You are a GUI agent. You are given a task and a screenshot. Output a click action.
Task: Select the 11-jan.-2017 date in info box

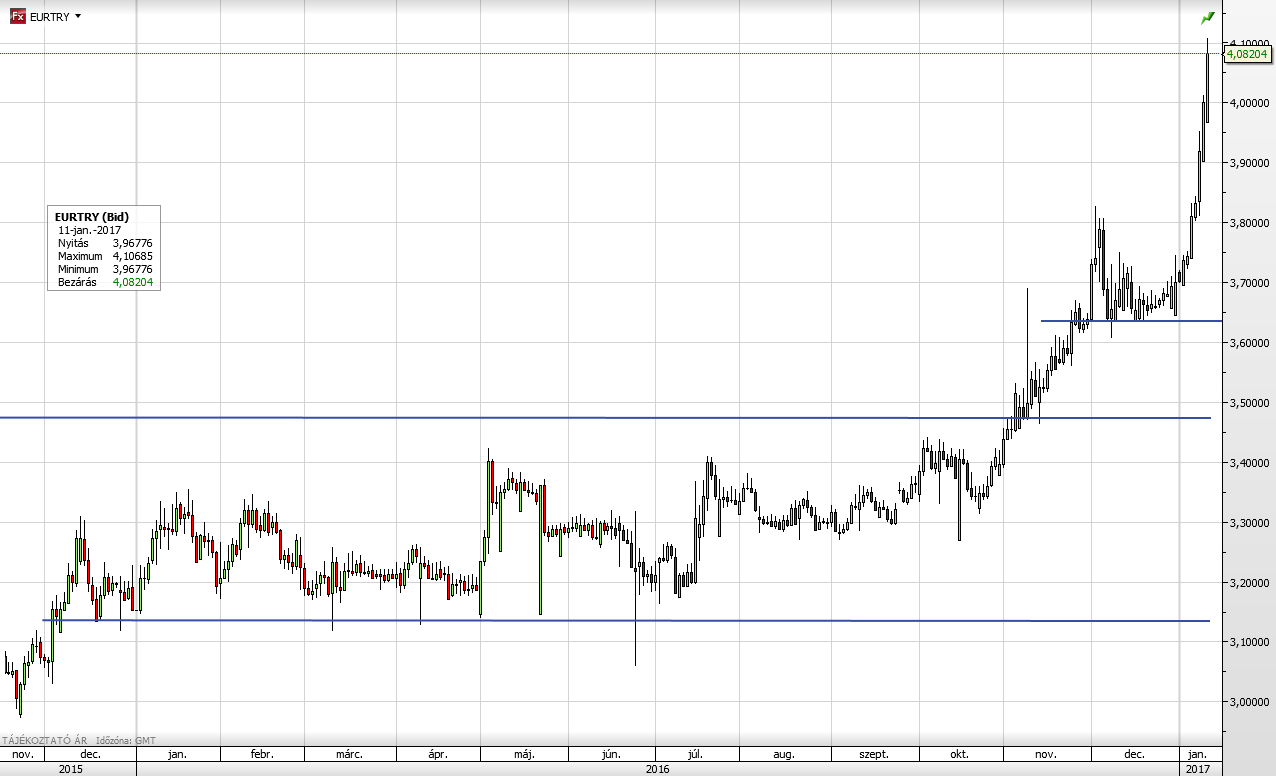click(90, 230)
